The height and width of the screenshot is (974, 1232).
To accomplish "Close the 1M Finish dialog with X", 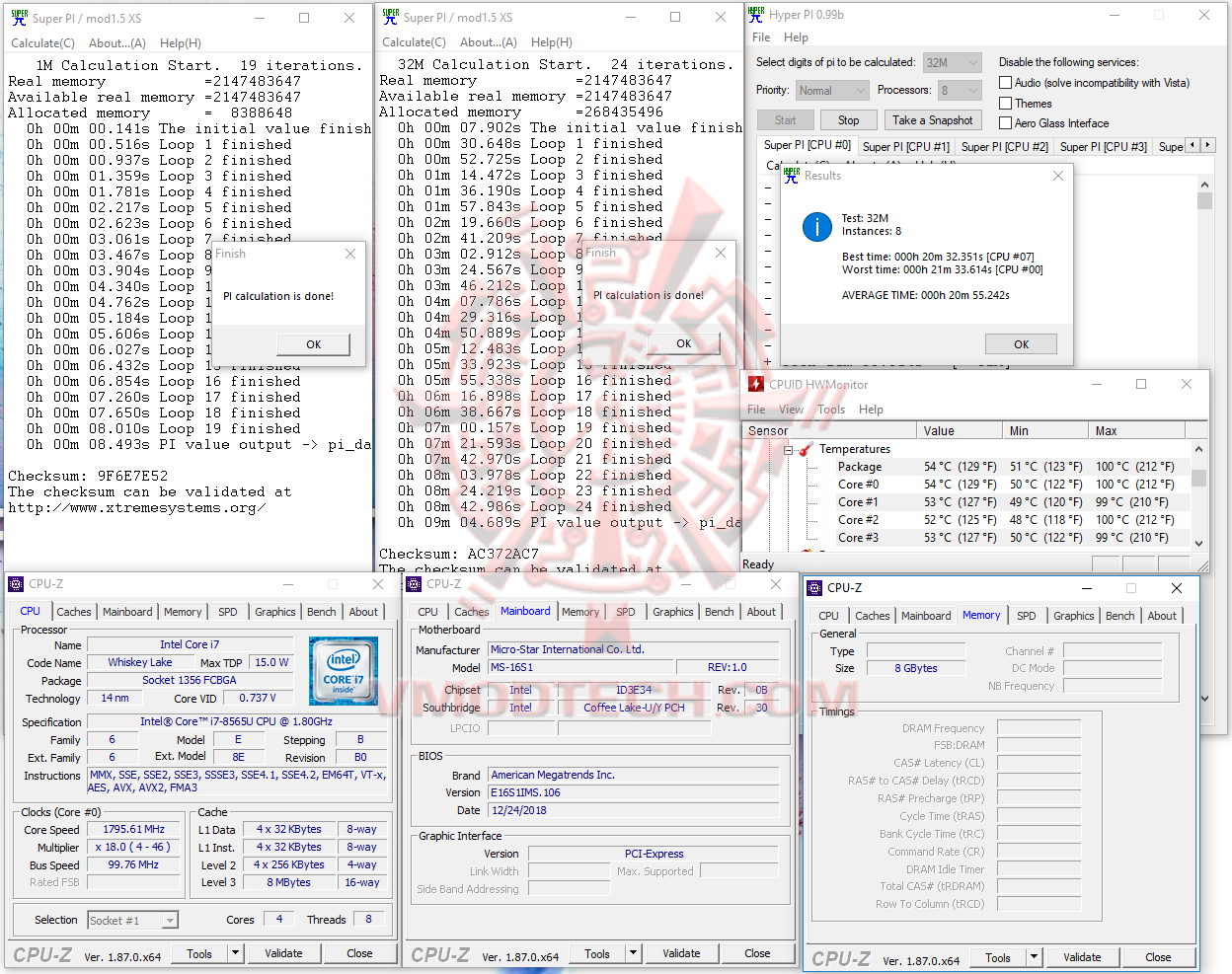I will [x=350, y=254].
